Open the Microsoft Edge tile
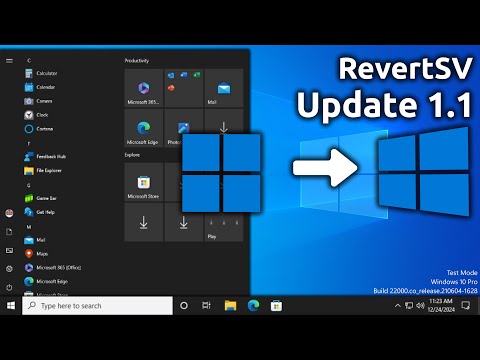Screen dimensions: 480x360 144,128
